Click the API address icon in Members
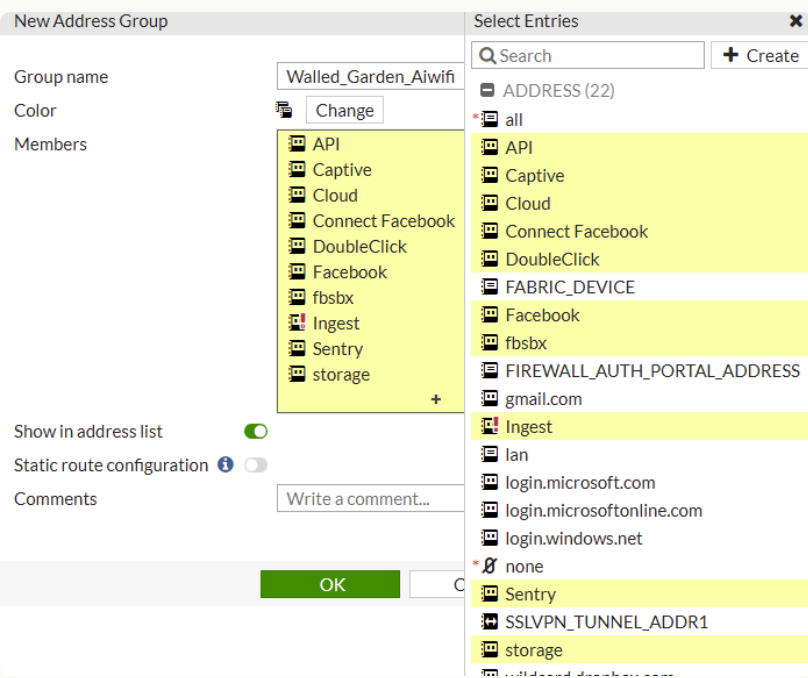The height and width of the screenshot is (678, 808). [x=297, y=143]
